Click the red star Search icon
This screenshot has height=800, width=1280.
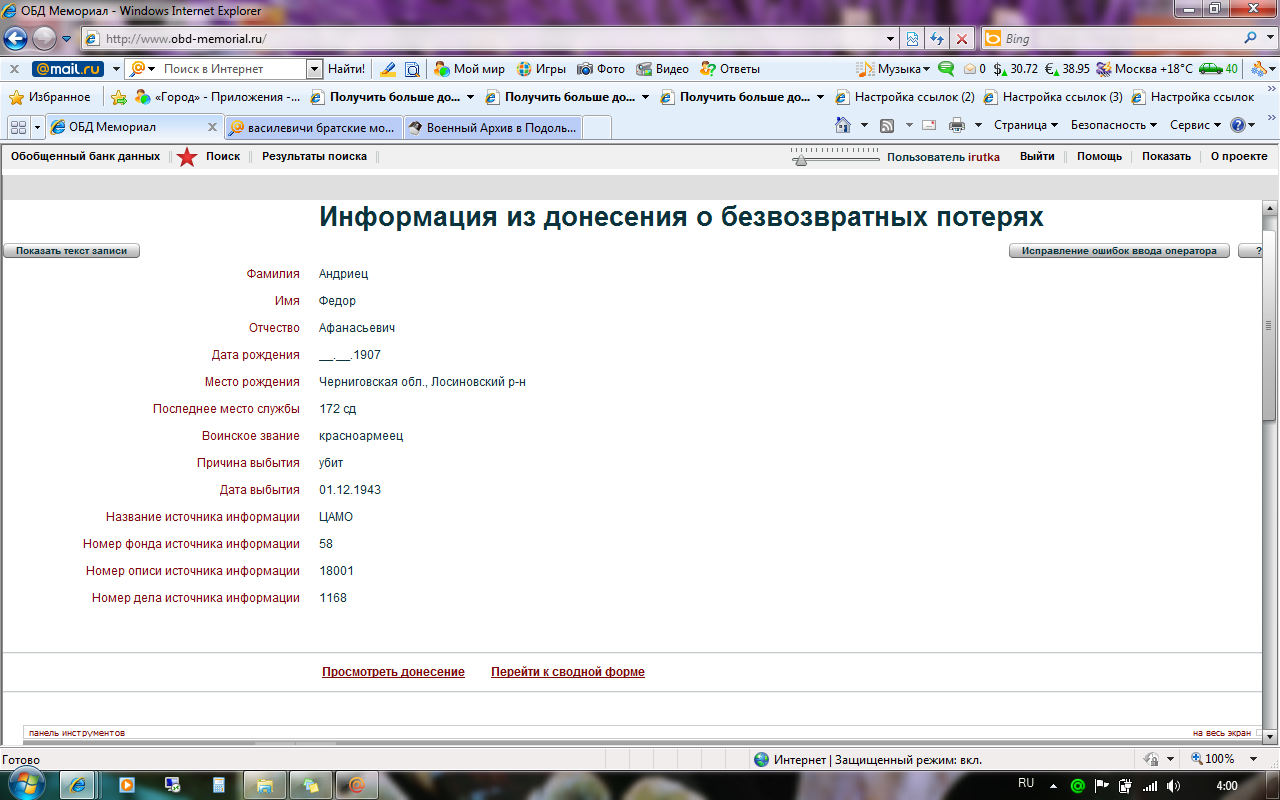(187, 157)
